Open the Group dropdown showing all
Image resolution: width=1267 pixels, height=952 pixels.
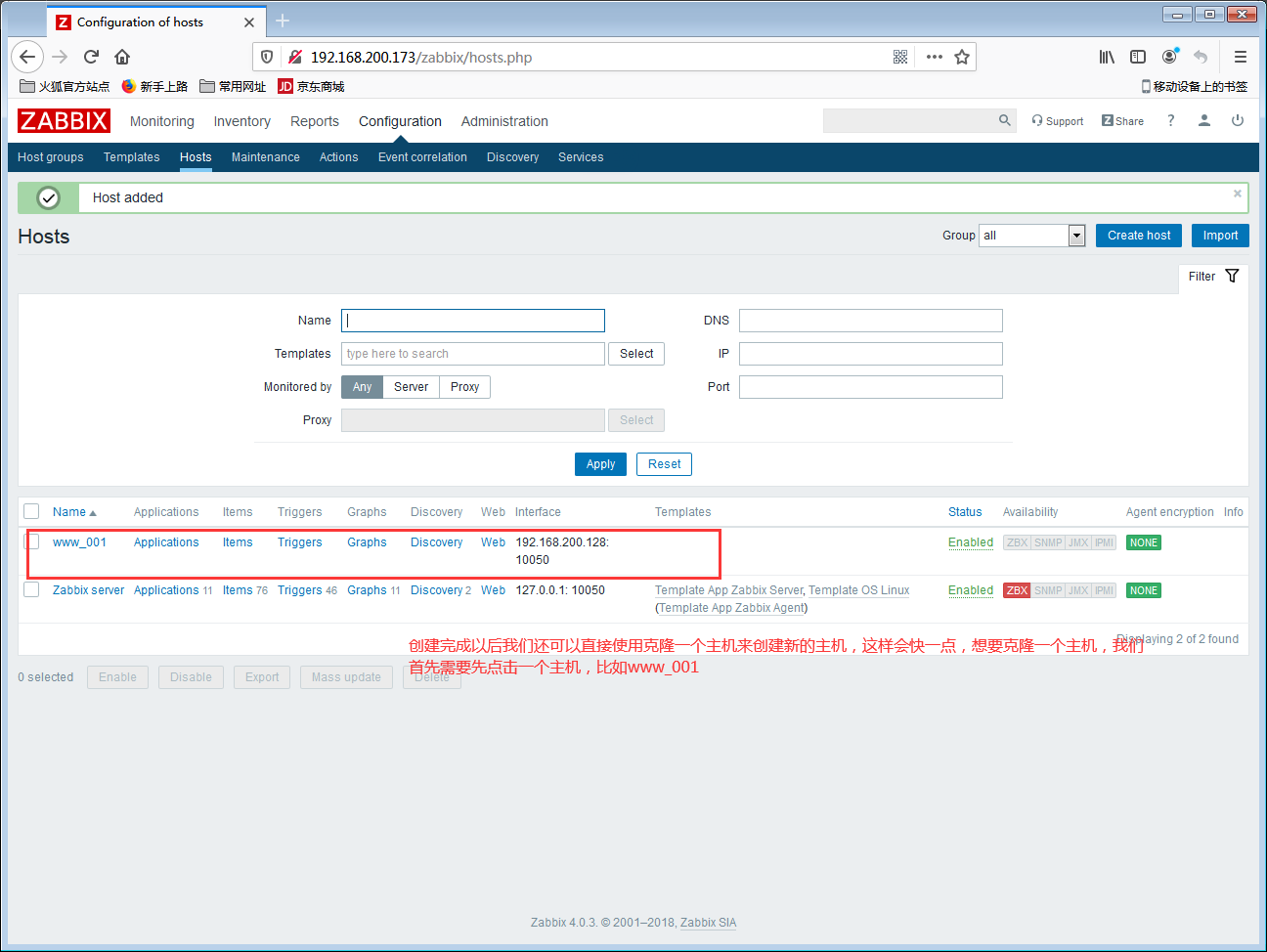(x=1032, y=236)
